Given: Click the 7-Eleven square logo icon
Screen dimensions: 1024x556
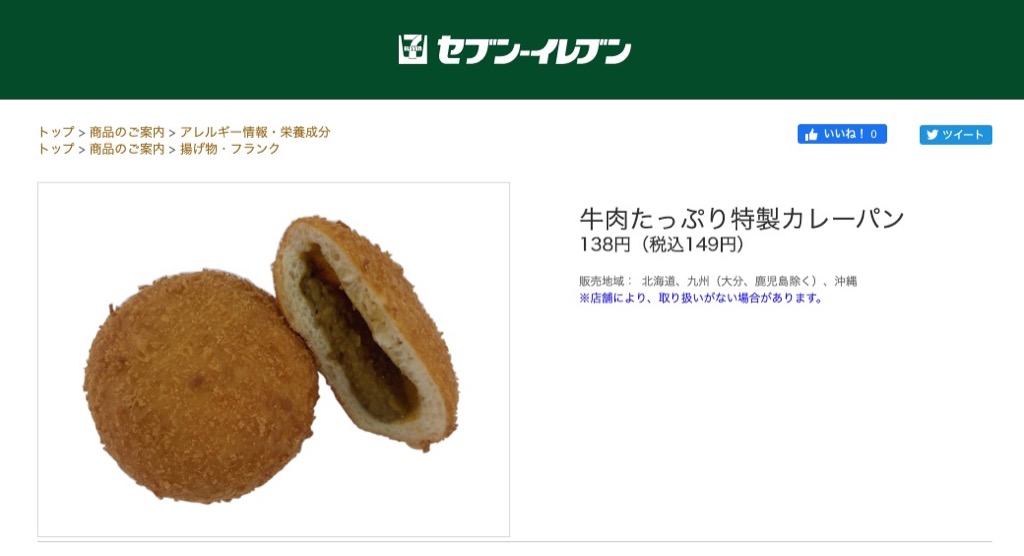Looking at the screenshot, I should point(413,50).
